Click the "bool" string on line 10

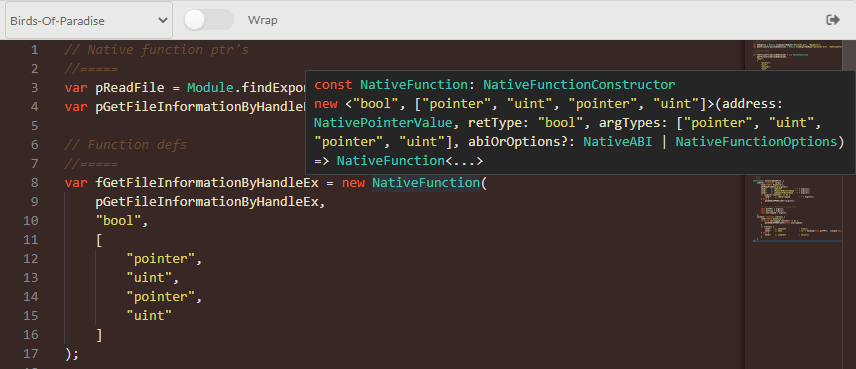tap(118, 221)
